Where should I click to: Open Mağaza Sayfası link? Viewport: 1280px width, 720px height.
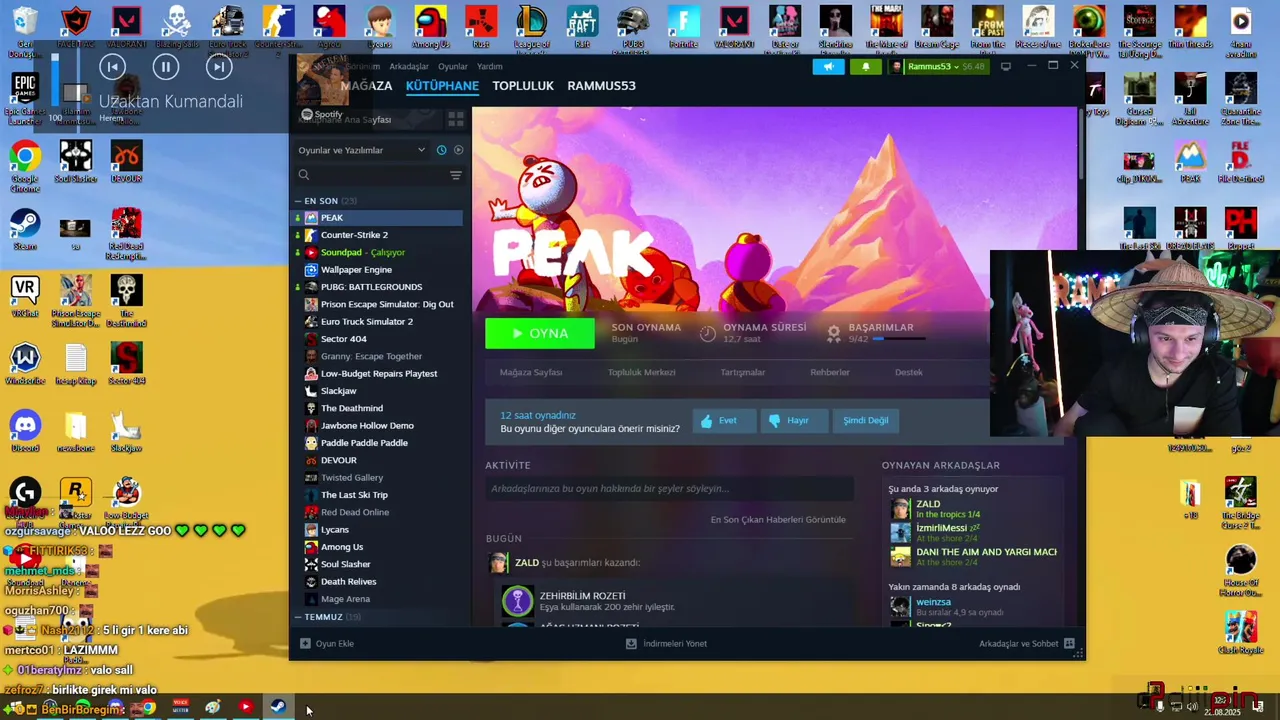531,372
